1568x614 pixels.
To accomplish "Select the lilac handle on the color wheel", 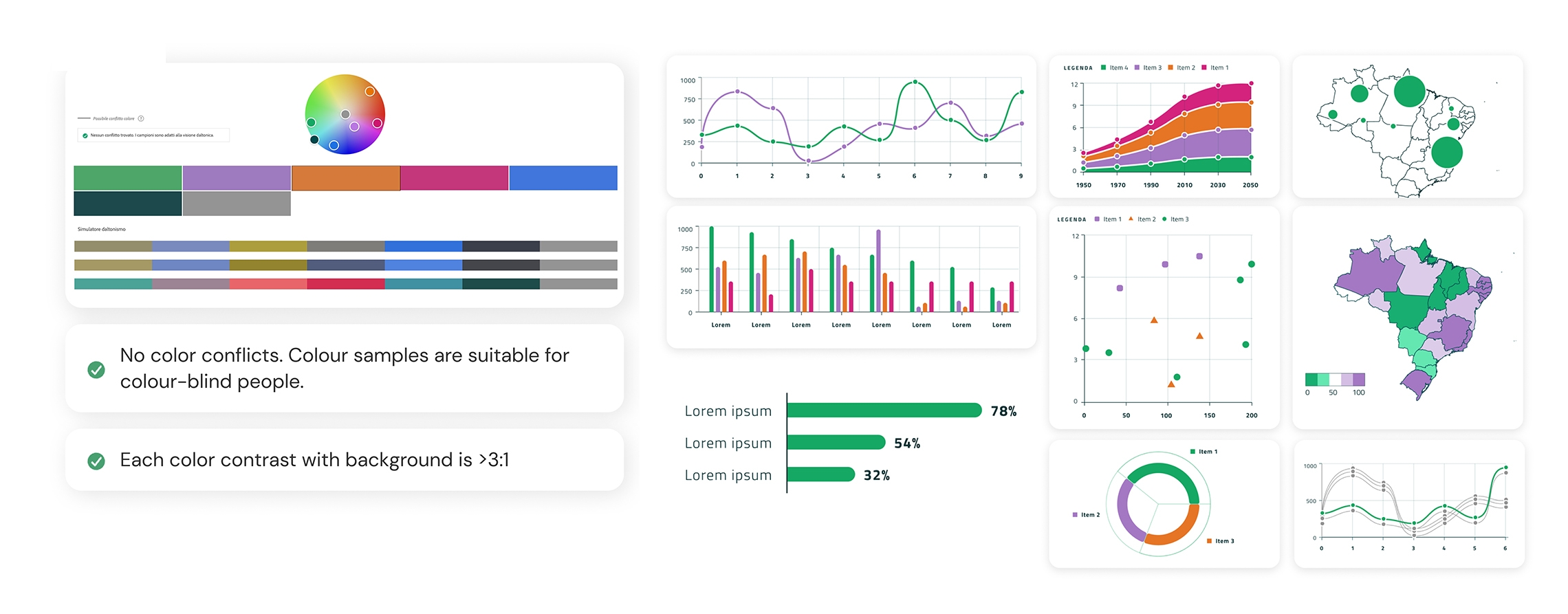I will [x=355, y=127].
